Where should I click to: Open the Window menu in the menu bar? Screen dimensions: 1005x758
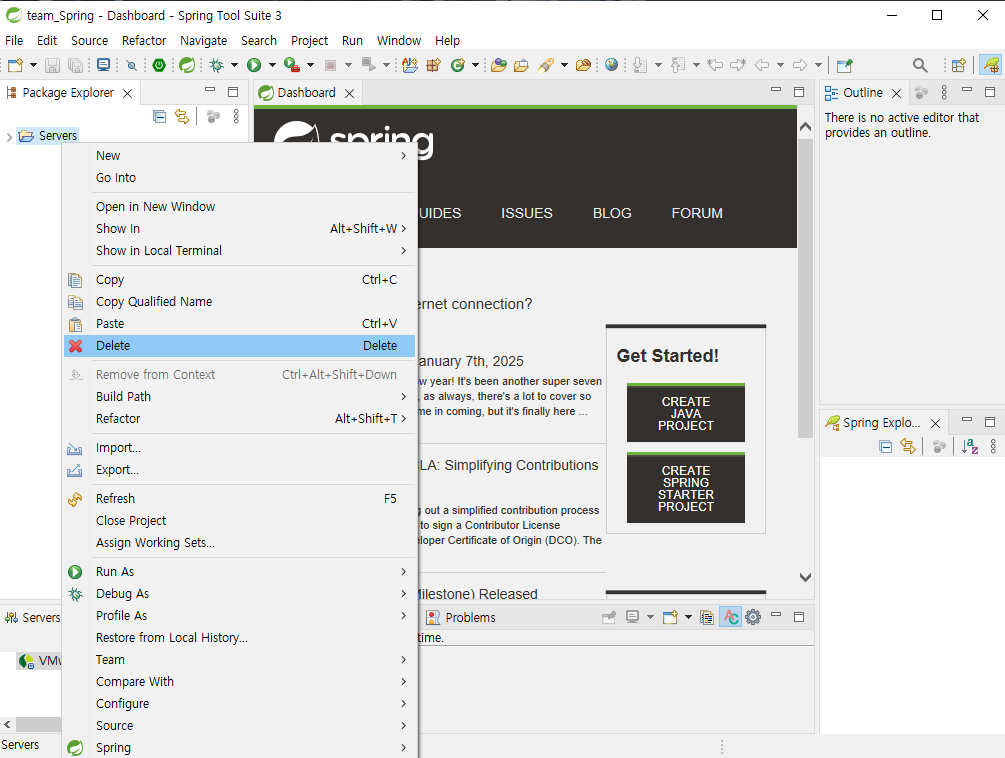tap(399, 40)
